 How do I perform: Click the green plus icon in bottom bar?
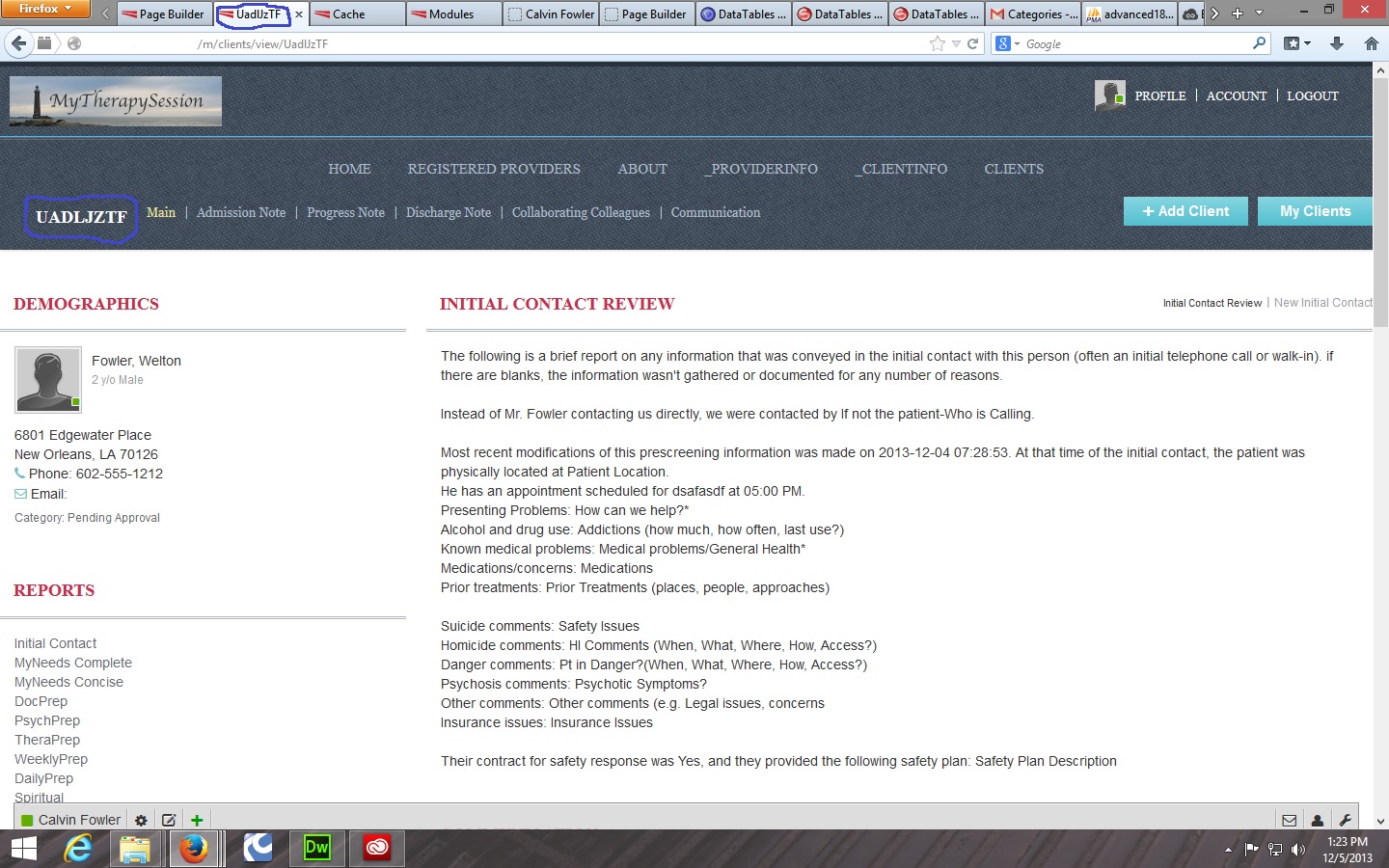point(197,820)
